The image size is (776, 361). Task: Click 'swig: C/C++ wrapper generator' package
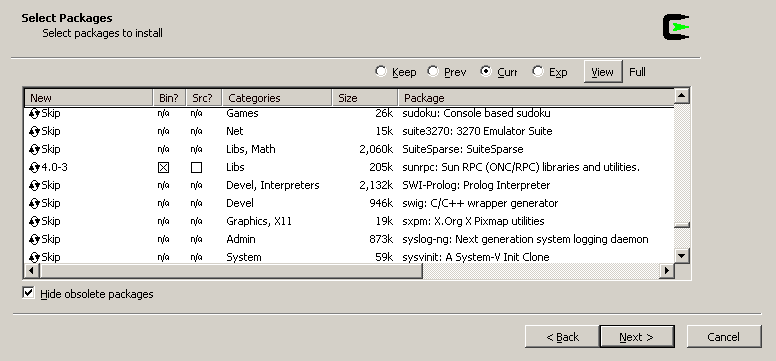click(x=480, y=203)
